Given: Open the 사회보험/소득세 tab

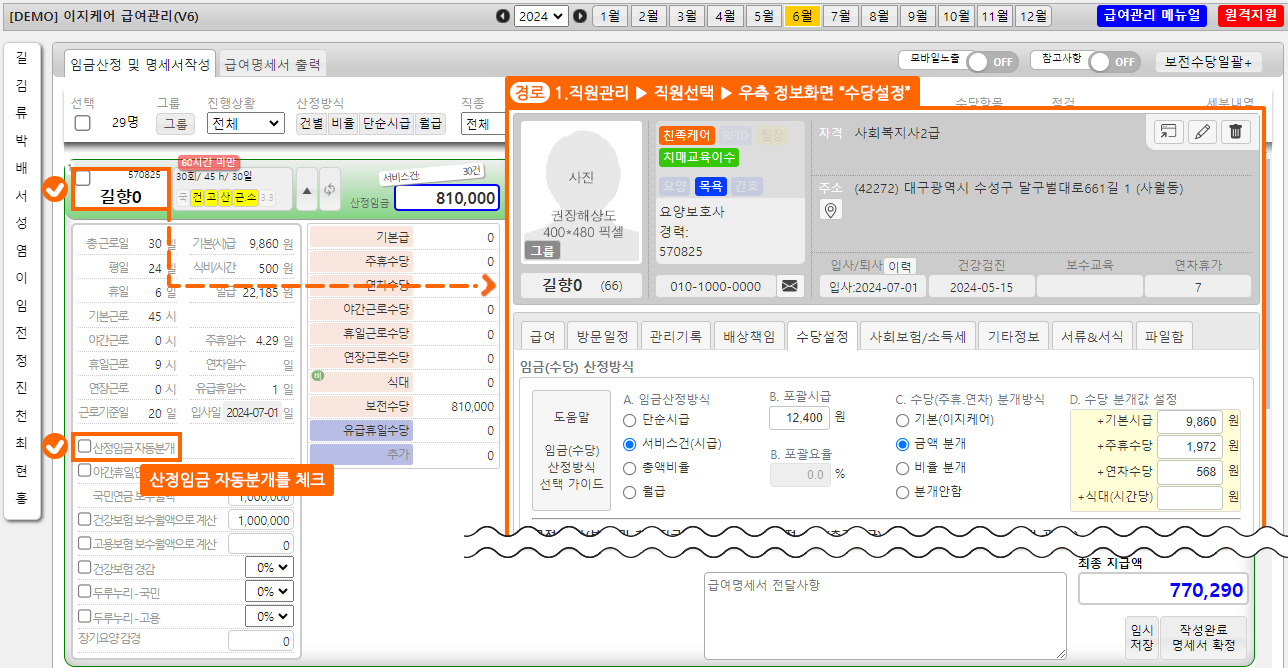Looking at the screenshot, I should tap(917, 336).
